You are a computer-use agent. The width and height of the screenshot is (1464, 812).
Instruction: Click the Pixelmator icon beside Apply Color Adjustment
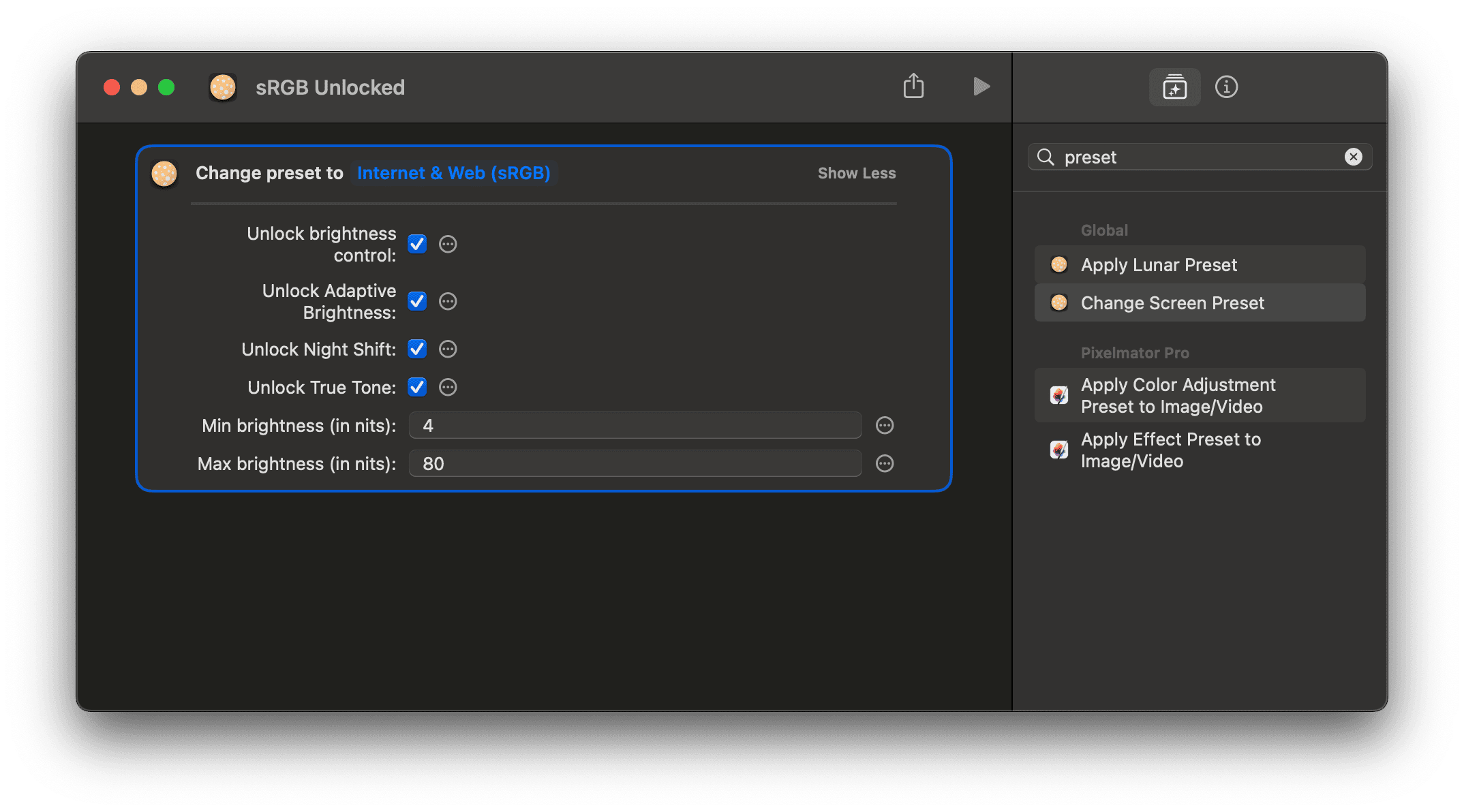tap(1059, 395)
